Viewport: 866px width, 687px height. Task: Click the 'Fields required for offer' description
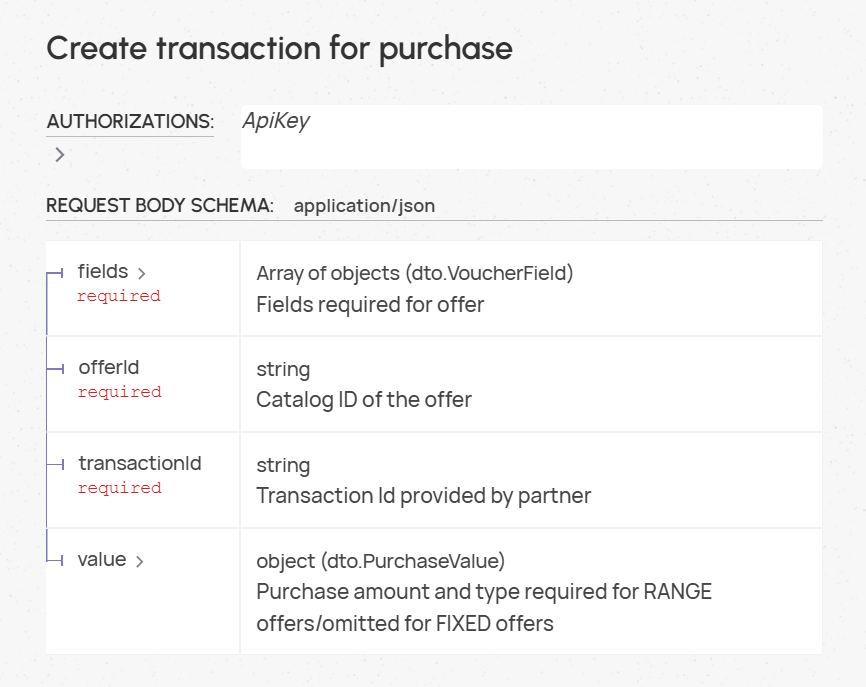[x=370, y=305]
